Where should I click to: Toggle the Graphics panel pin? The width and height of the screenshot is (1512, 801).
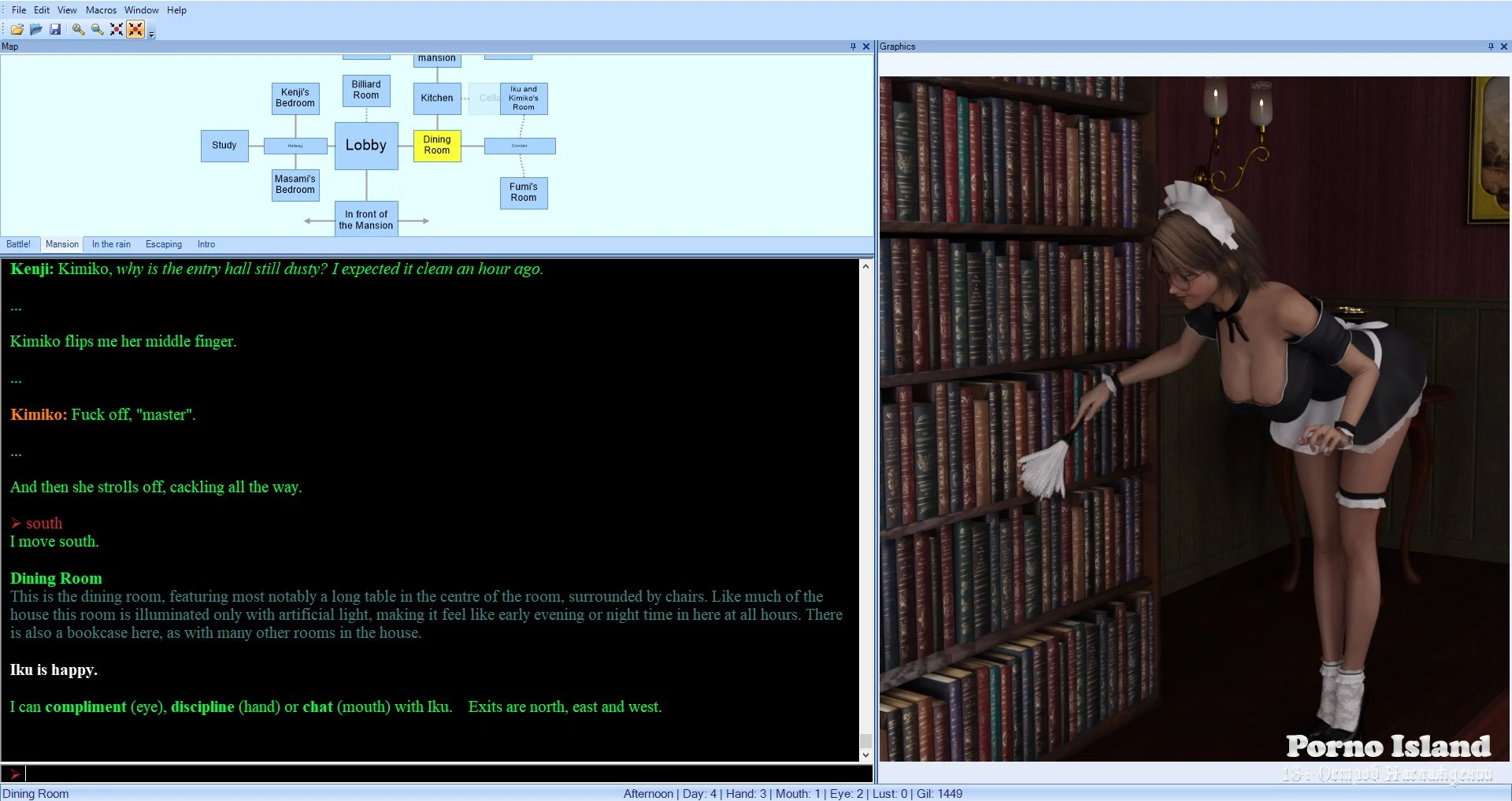pyautogui.click(x=1491, y=46)
